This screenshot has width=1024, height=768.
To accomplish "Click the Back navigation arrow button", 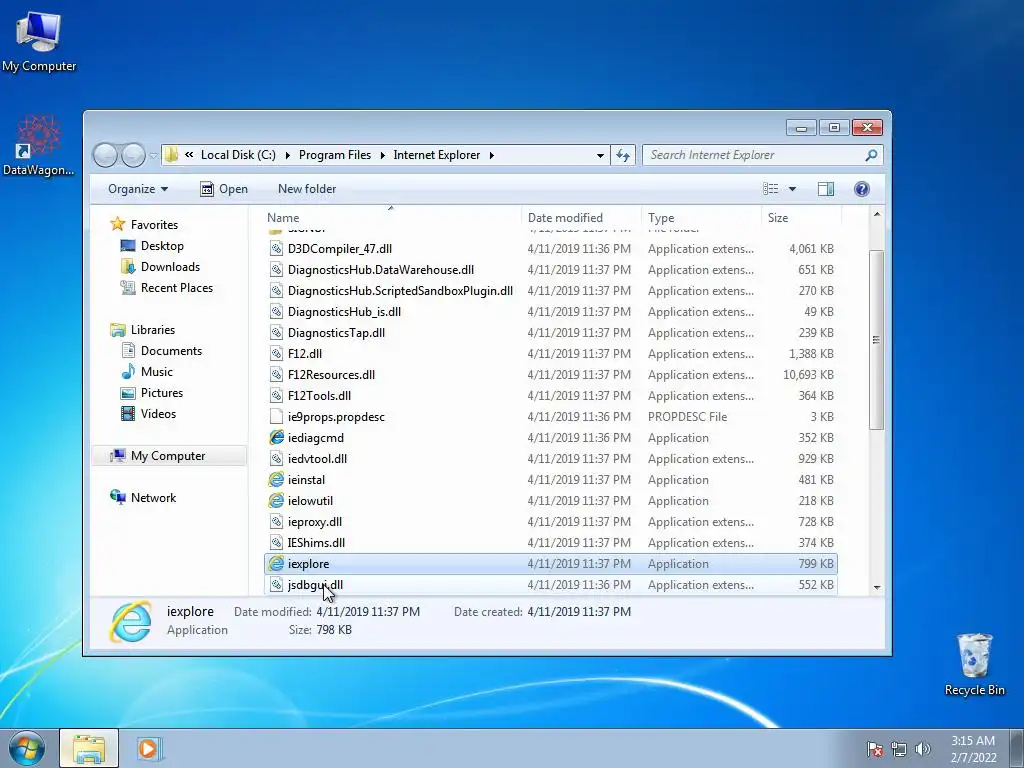I will (105, 155).
